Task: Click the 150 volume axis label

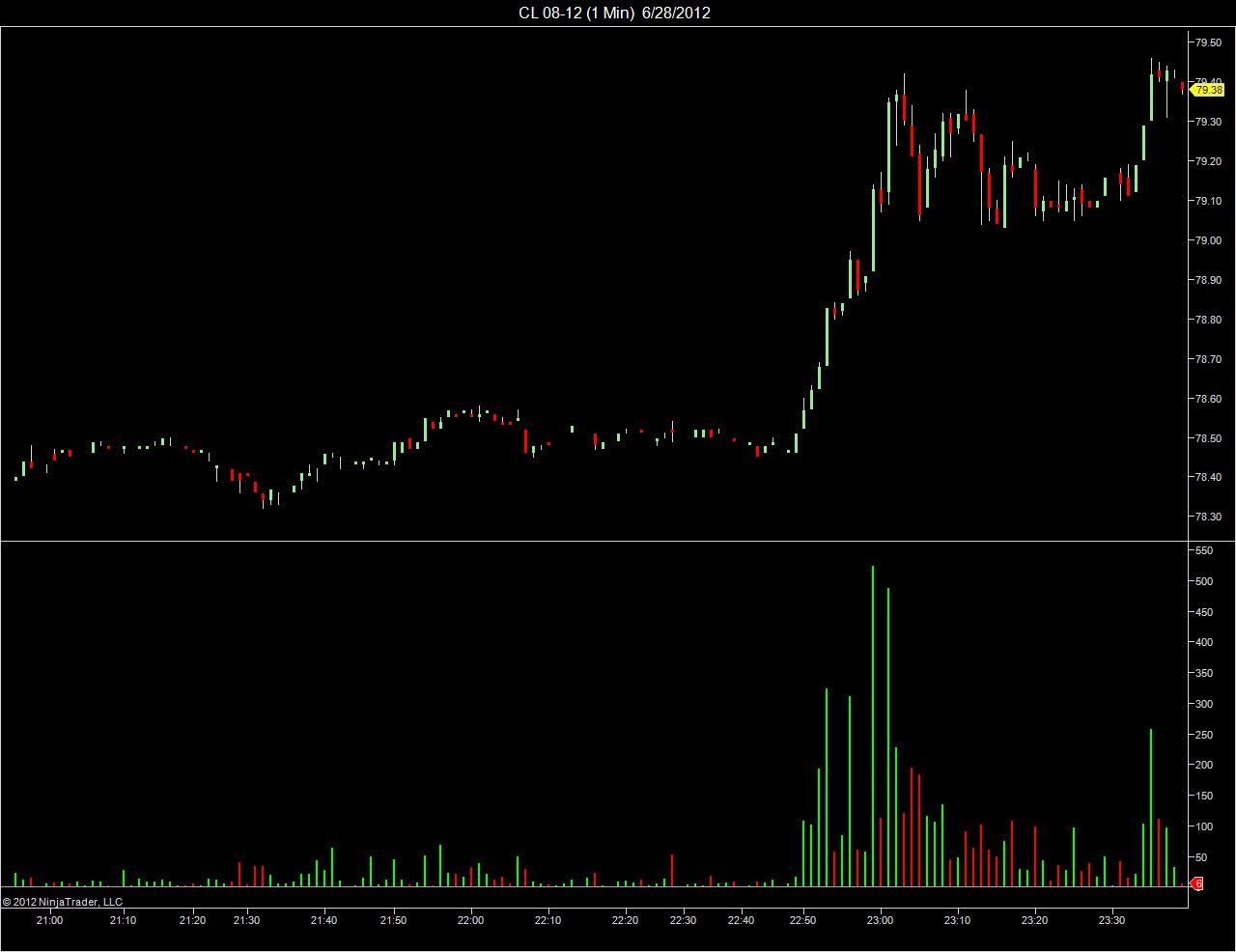Action: point(1203,796)
